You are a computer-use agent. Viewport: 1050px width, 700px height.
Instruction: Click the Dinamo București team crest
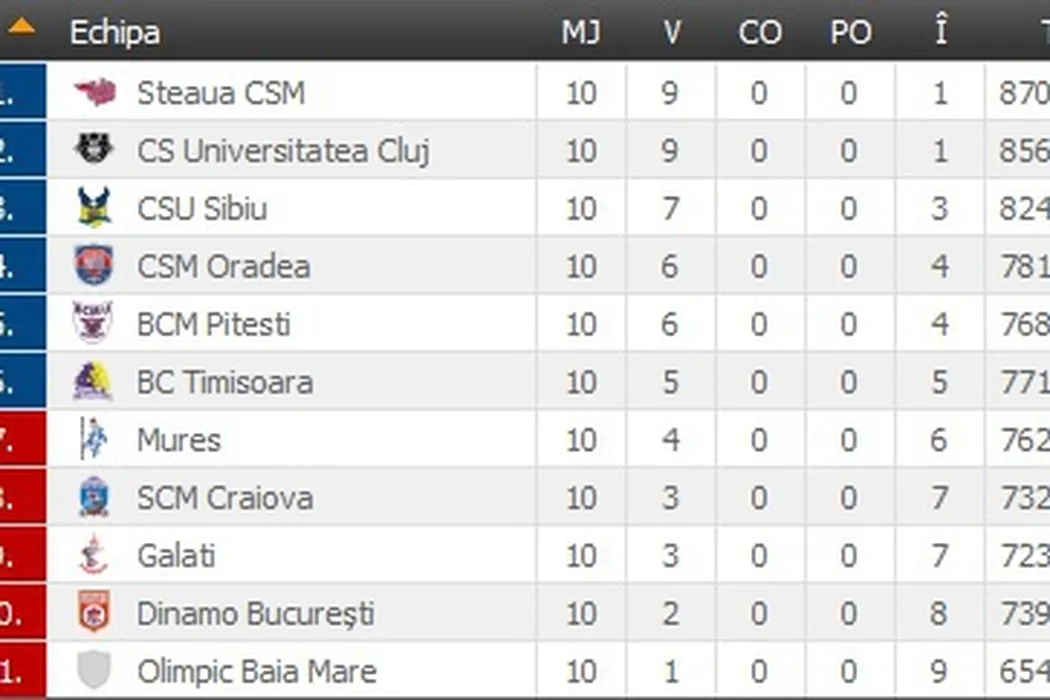pos(93,613)
